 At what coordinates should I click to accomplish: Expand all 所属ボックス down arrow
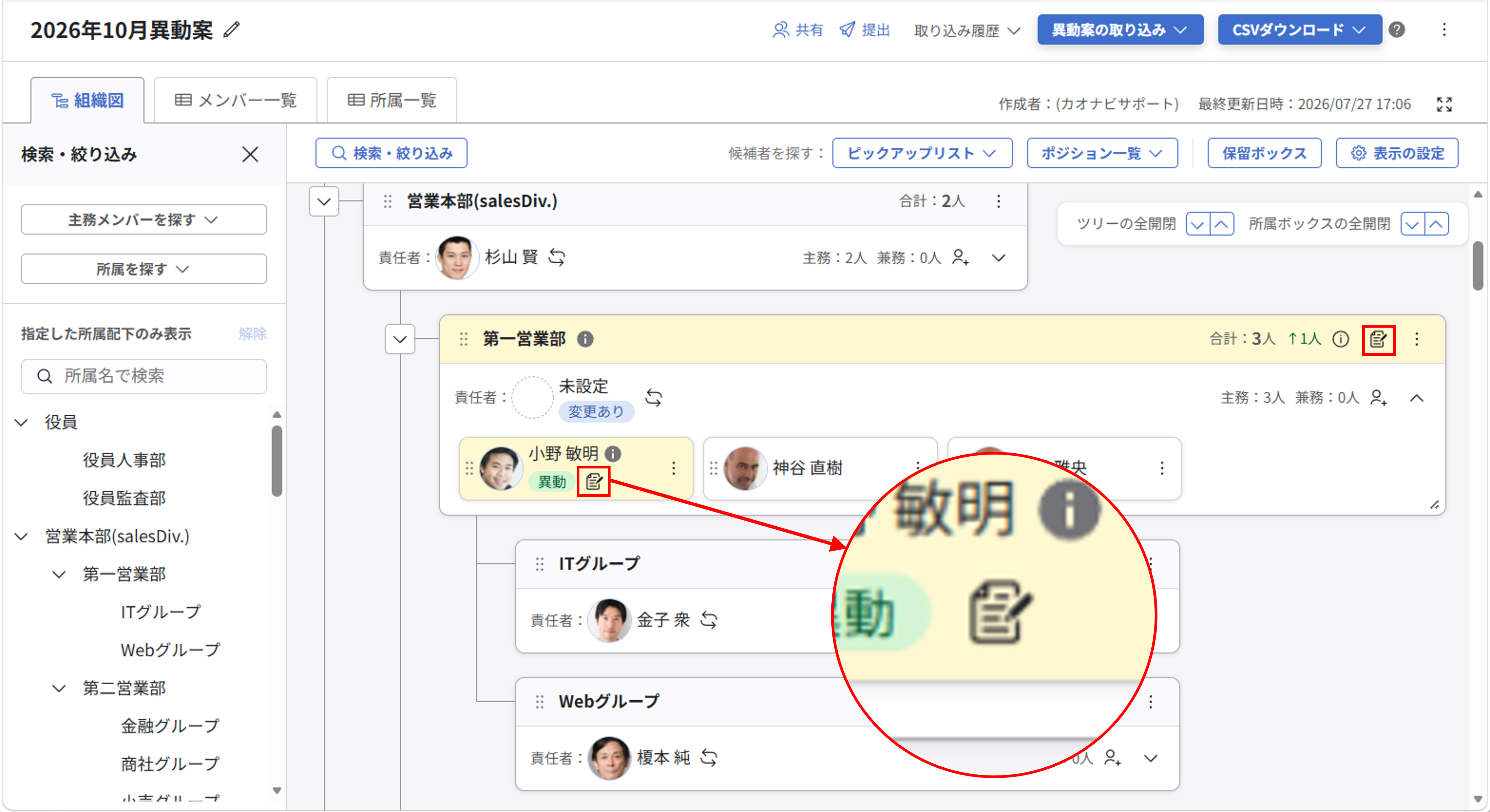click(1412, 224)
